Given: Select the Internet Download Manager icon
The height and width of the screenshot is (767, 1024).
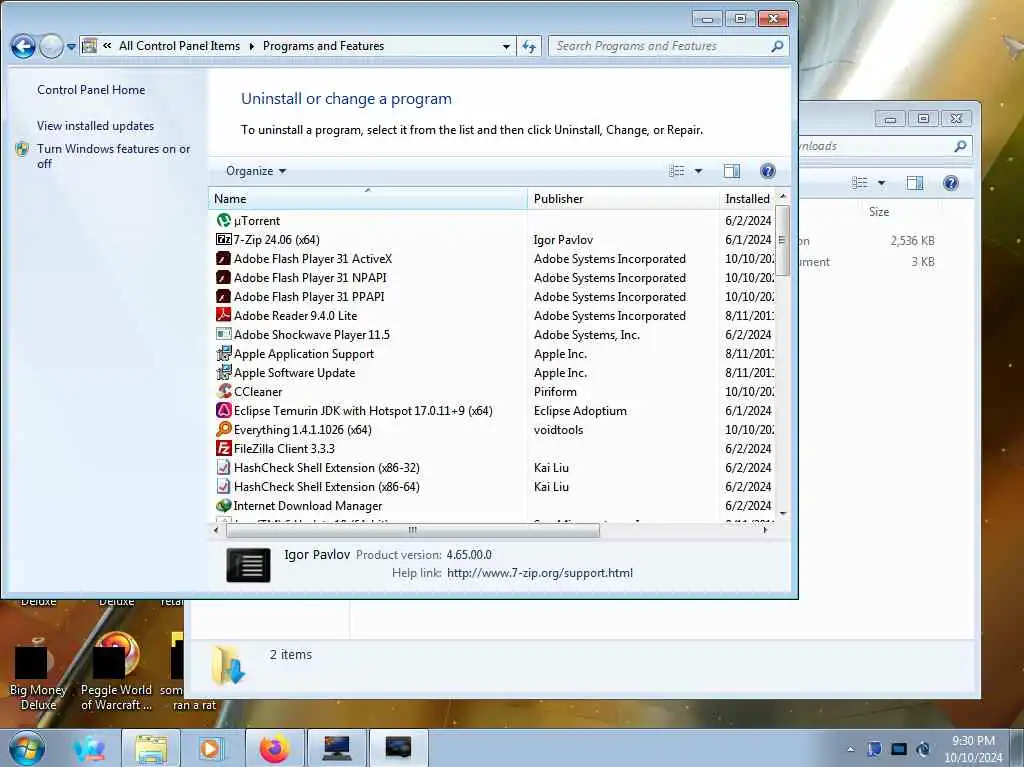Looking at the screenshot, I should click(223, 505).
